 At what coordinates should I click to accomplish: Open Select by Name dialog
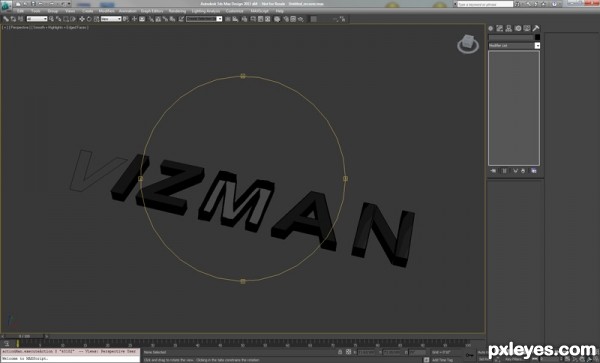tap(59, 19)
